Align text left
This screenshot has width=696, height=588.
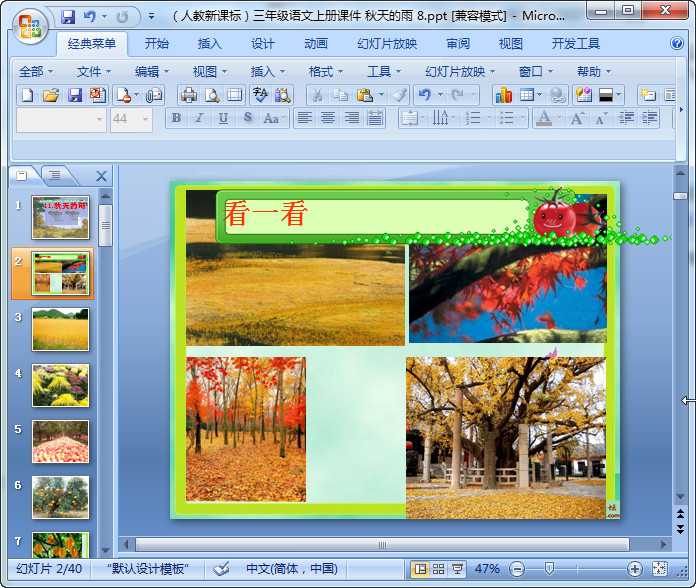[x=304, y=118]
